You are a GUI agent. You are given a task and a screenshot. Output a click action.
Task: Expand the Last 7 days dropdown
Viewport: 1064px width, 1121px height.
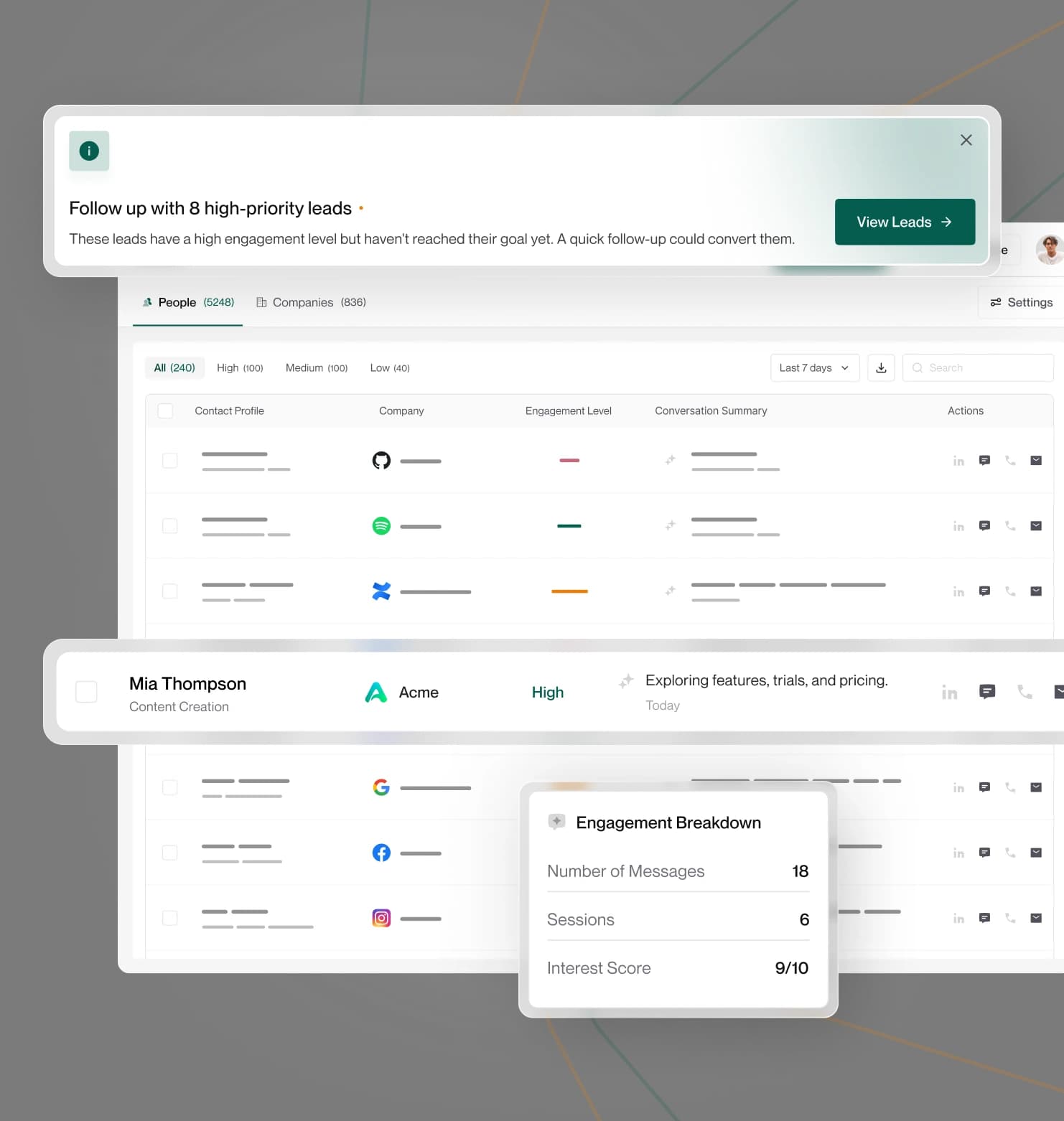point(814,367)
